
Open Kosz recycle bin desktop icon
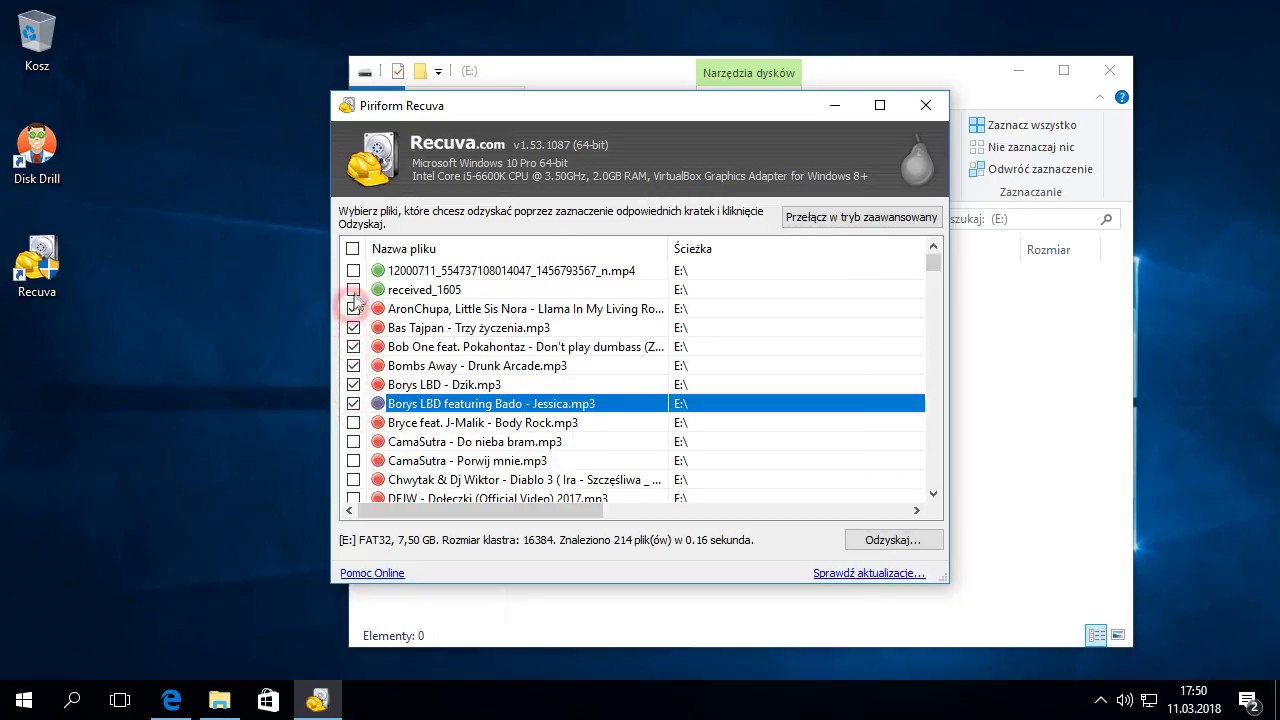(37, 40)
